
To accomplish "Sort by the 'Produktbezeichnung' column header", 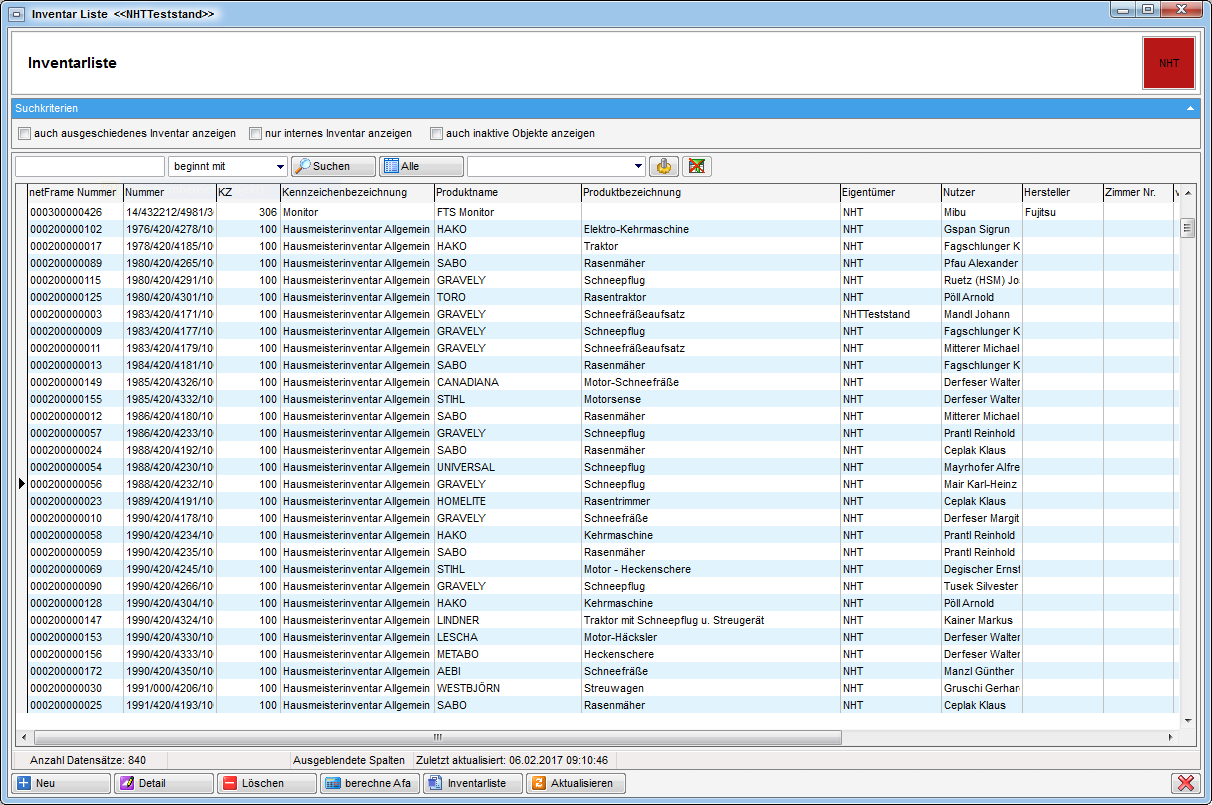I will (710, 192).
